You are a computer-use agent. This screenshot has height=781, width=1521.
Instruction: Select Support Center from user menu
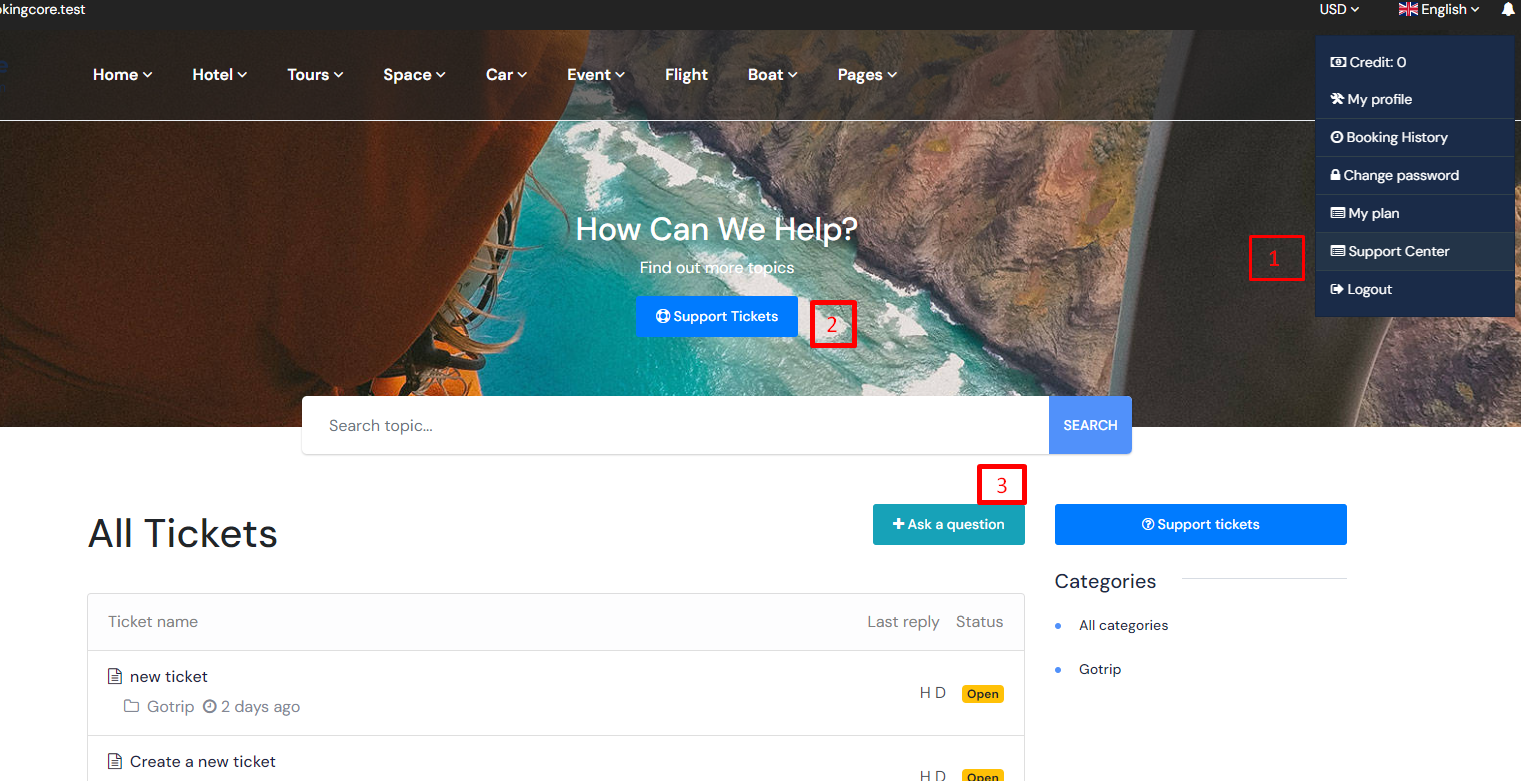click(x=1397, y=252)
